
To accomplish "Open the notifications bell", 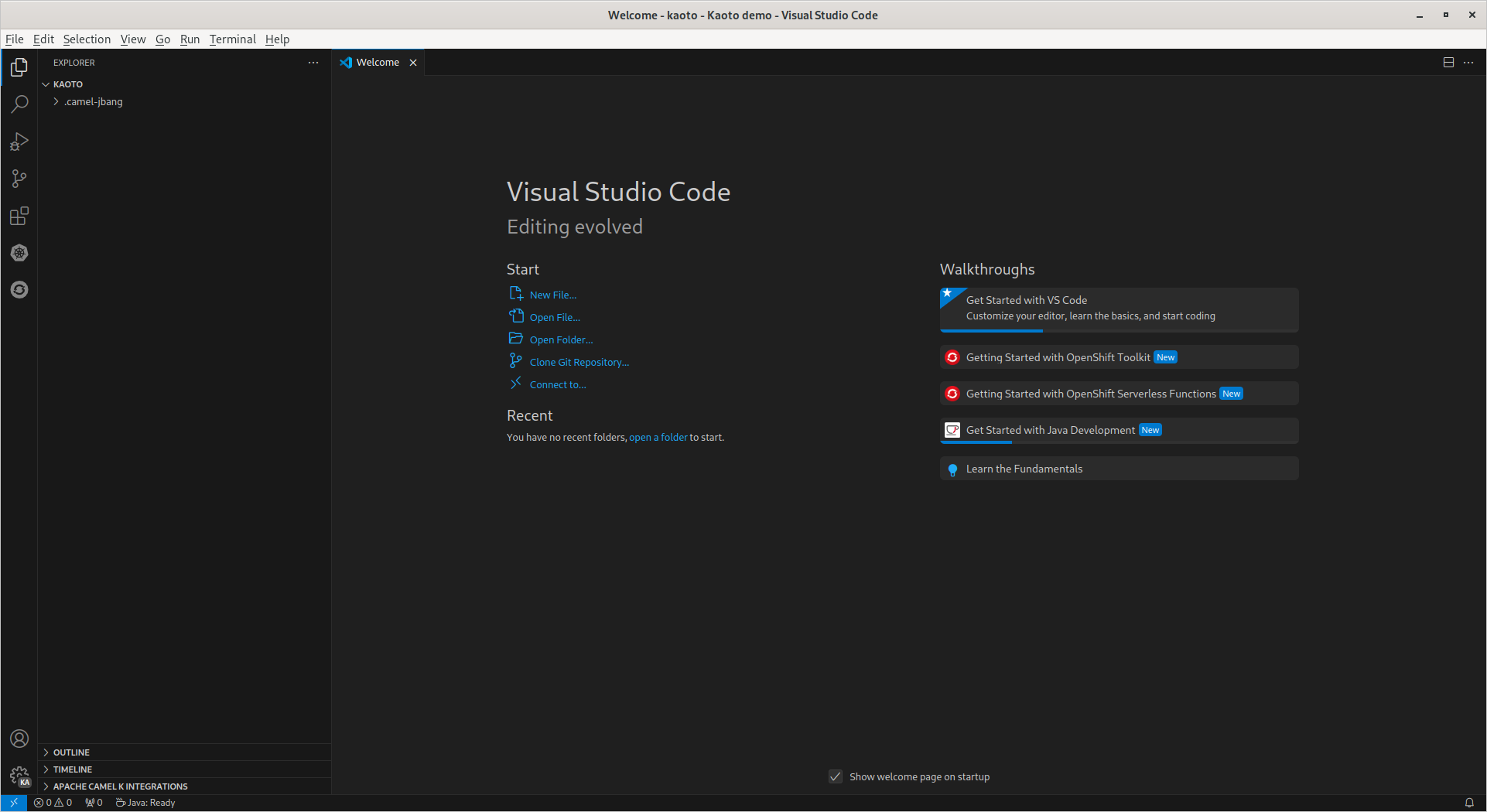I will 1469,803.
